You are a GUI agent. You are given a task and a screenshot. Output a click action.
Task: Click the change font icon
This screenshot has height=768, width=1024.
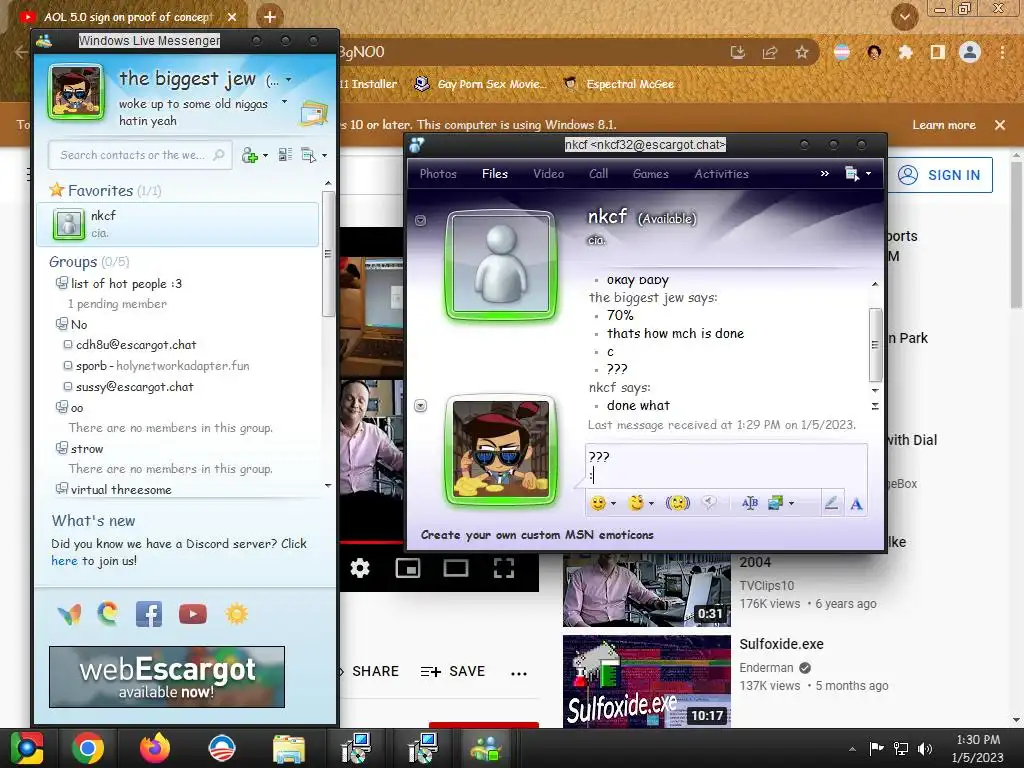point(750,503)
